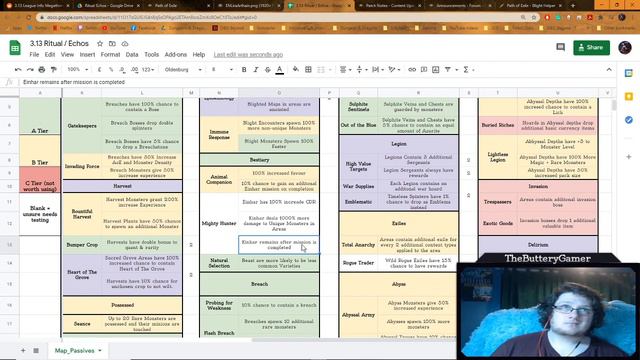
Task: Insert a comment from the toolbar
Action: tap(424, 70)
